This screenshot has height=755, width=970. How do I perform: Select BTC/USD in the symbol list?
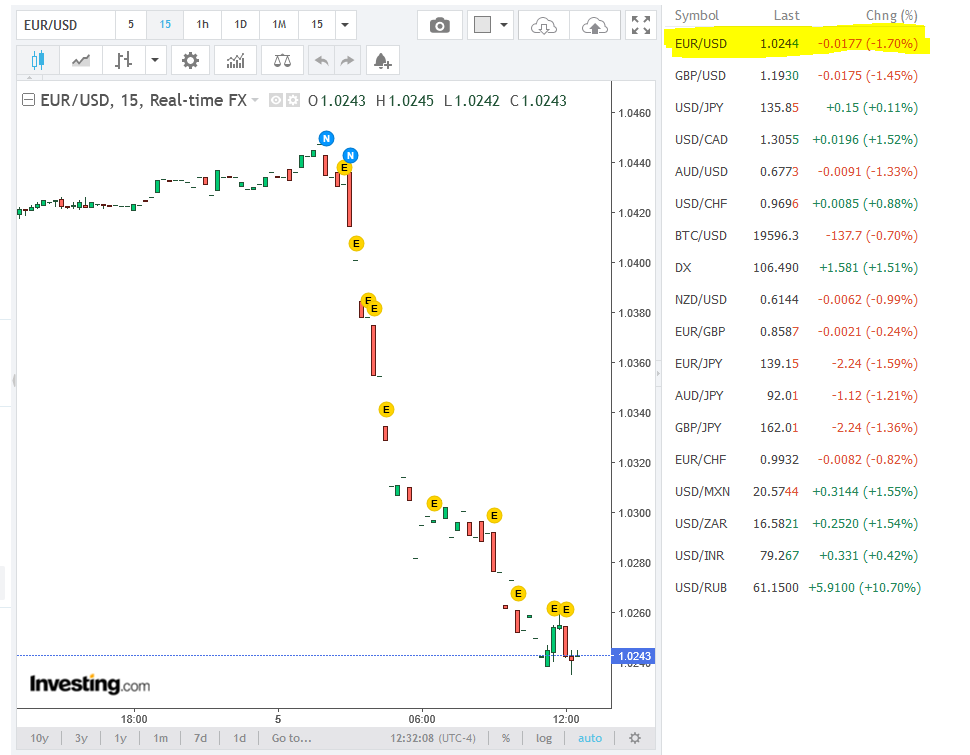(796, 235)
